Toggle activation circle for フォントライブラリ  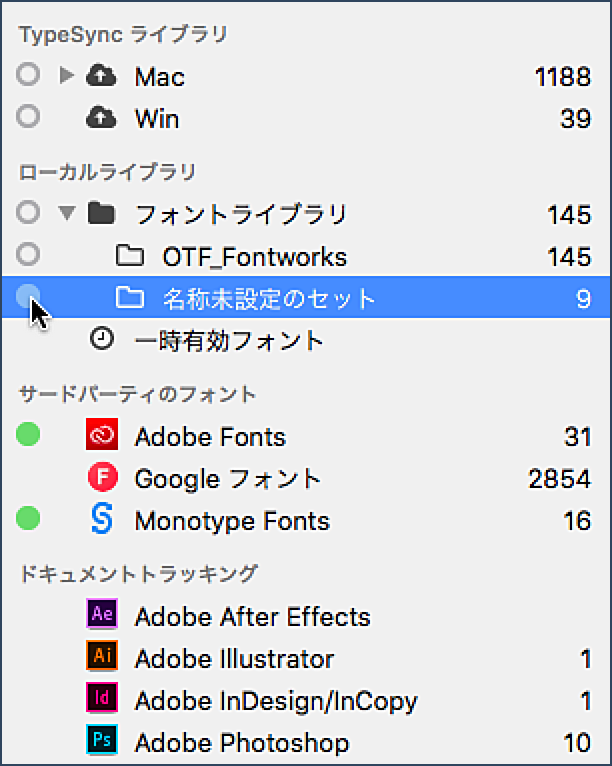coord(28,213)
